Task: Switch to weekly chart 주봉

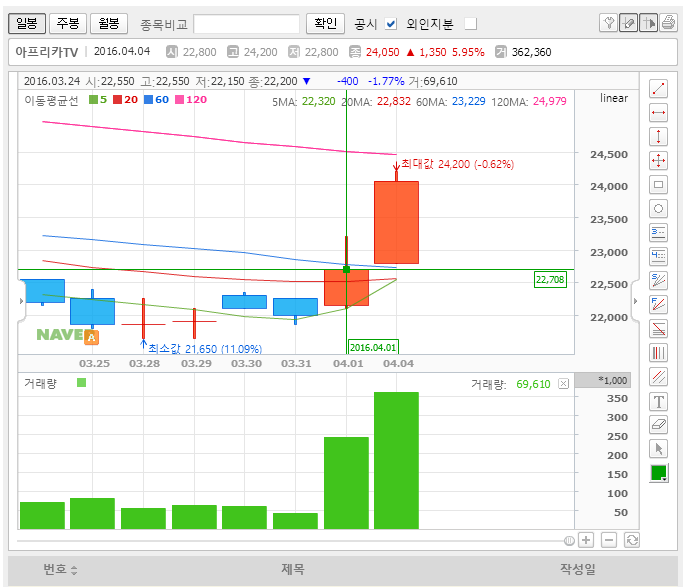Action: coord(68,23)
